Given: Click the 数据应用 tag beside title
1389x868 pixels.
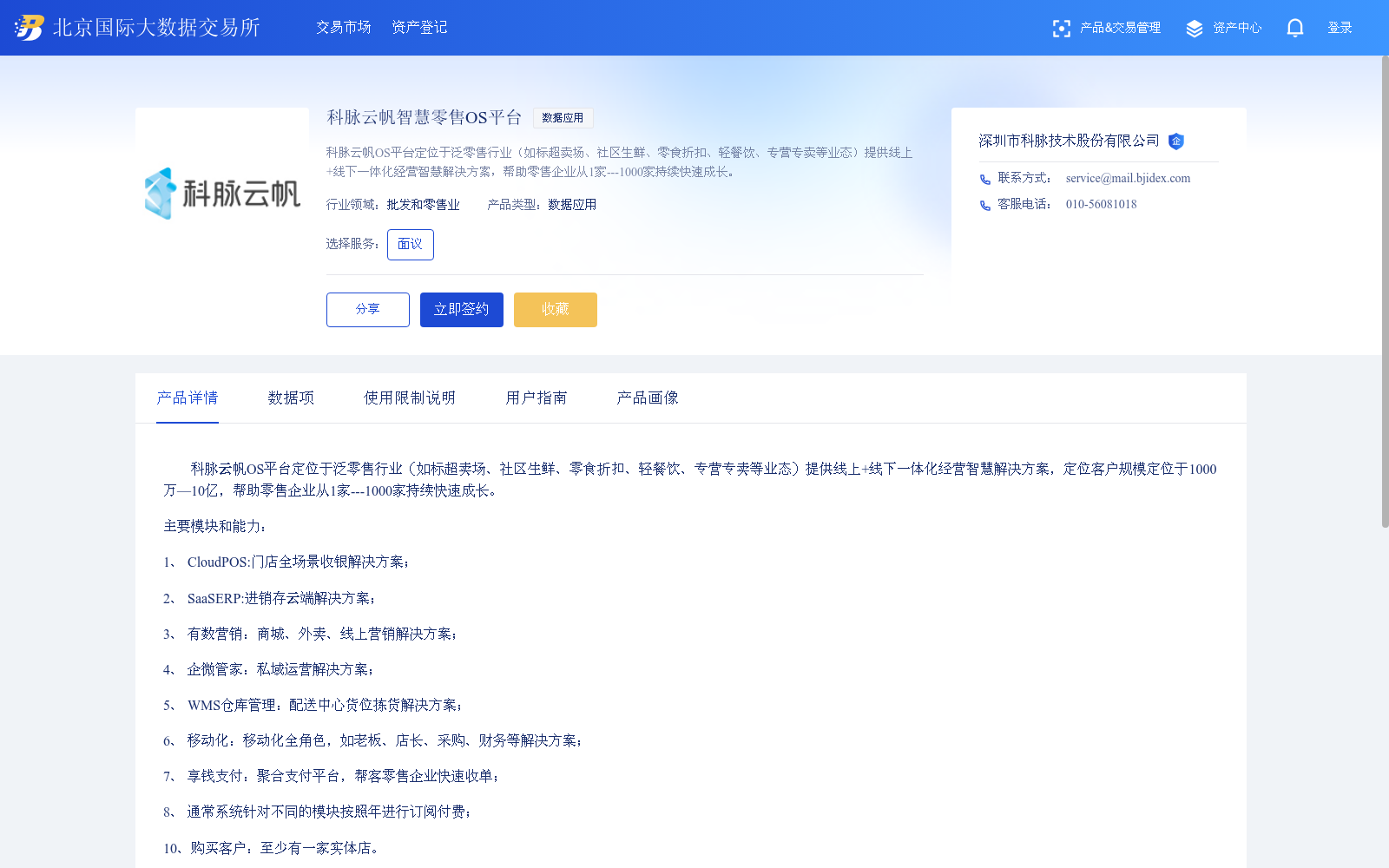Looking at the screenshot, I should (x=563, y=118).
